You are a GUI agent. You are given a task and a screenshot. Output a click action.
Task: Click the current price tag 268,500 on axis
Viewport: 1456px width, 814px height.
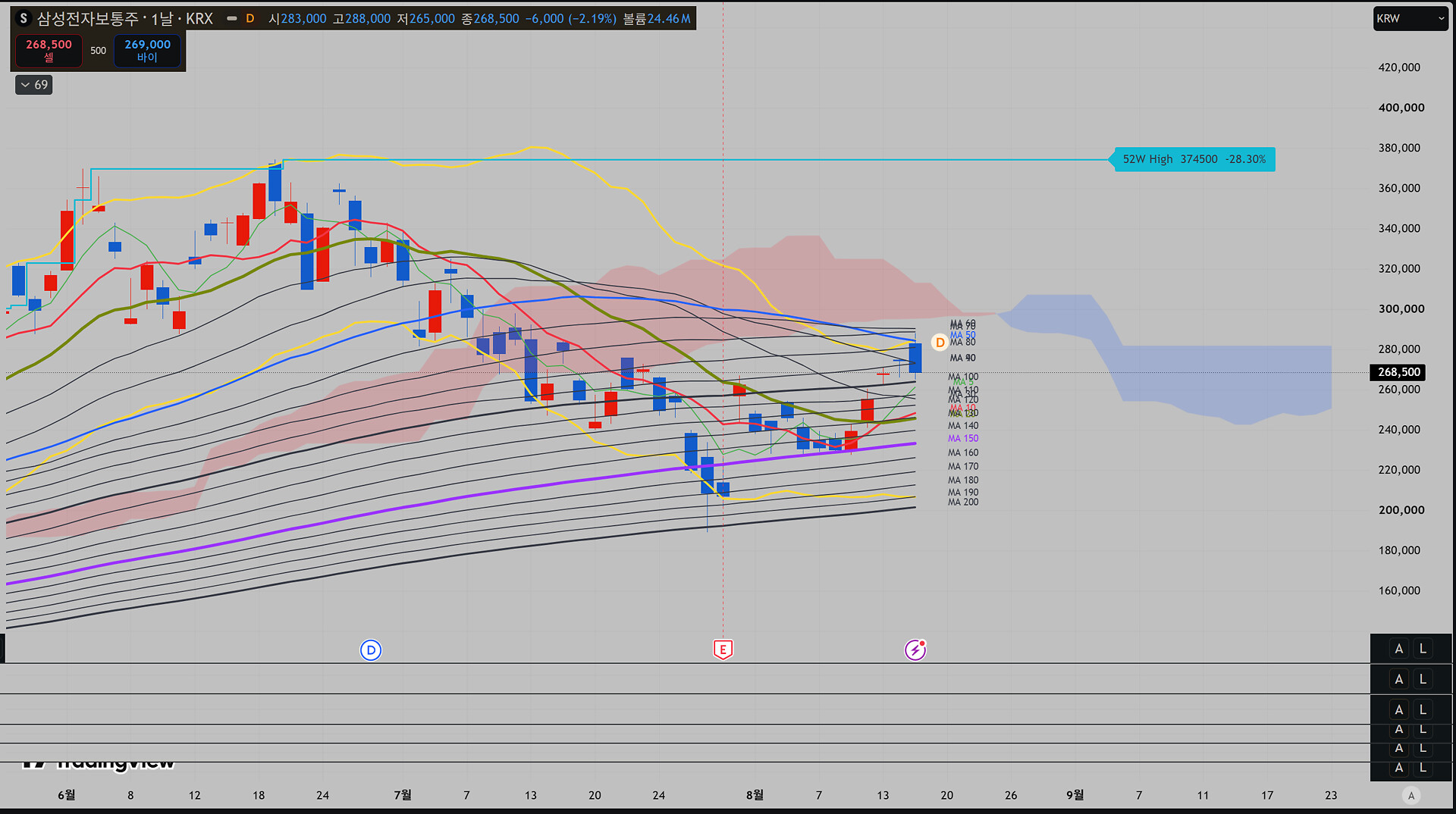coord(1398,372)
